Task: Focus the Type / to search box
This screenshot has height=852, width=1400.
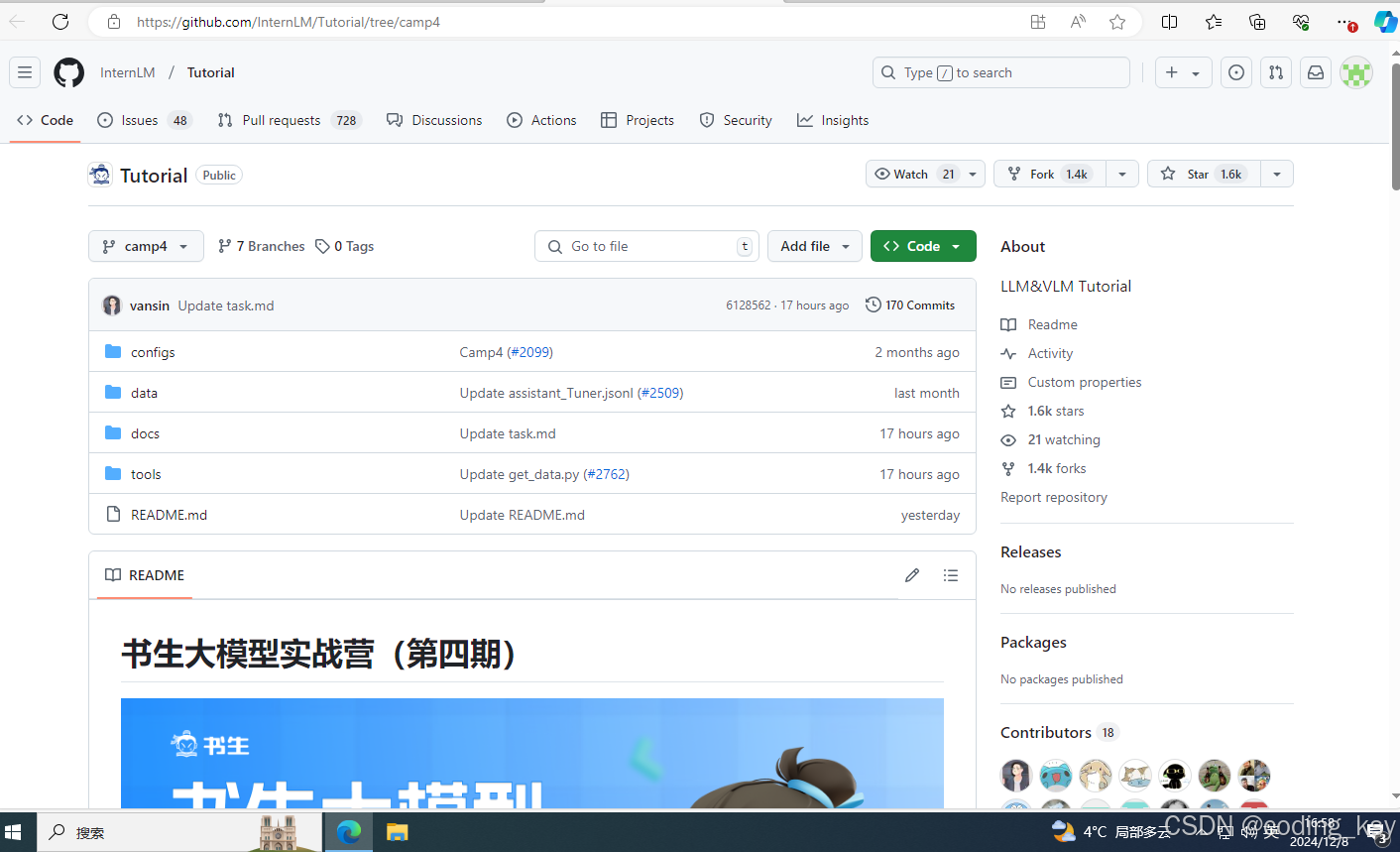Action: [x=1001, y=72]
